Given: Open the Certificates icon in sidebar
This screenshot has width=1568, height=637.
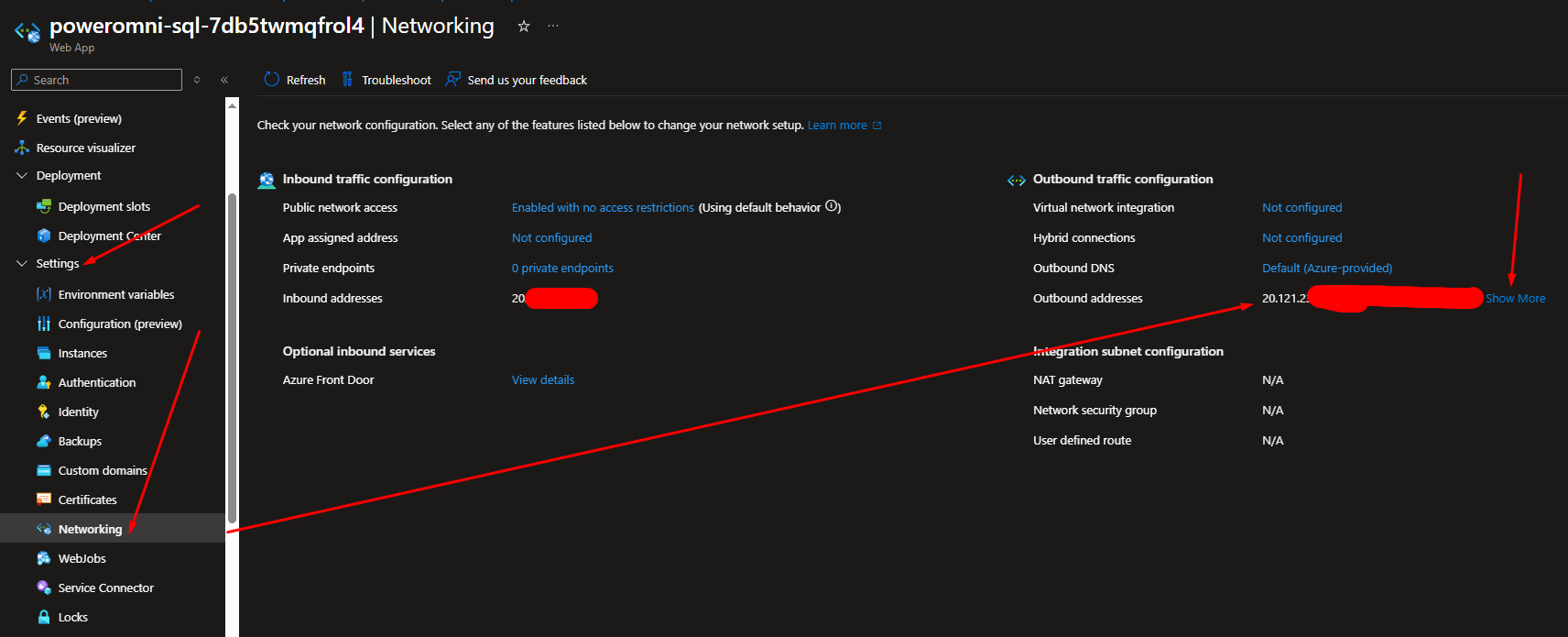Looking at the screenshot, I should pyautogui.click(x=44, y=500).
